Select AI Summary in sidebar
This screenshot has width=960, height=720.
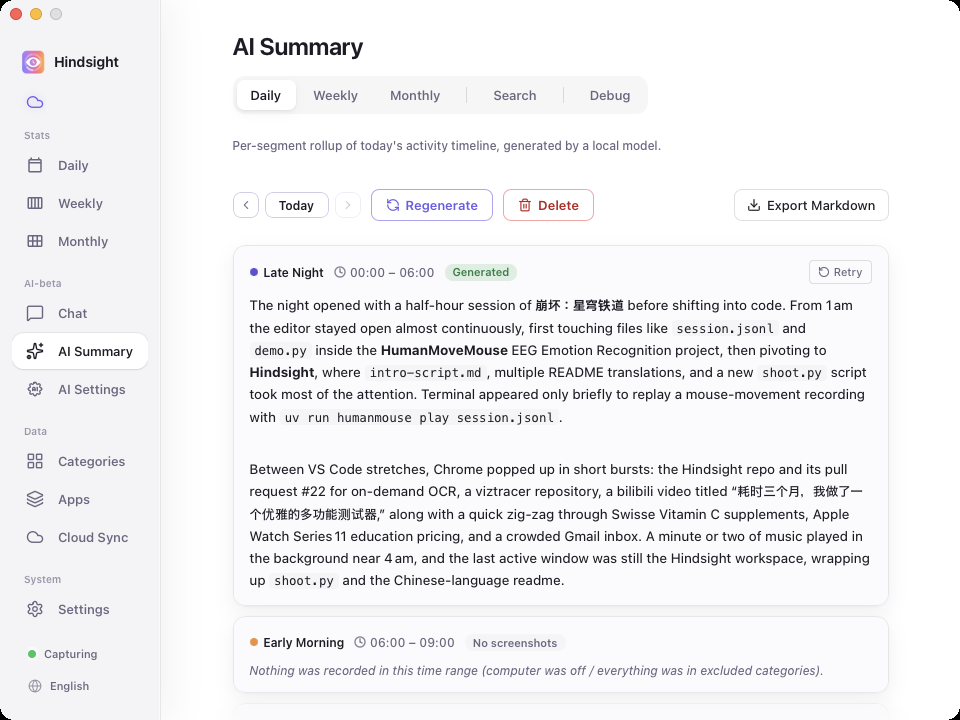80,351
